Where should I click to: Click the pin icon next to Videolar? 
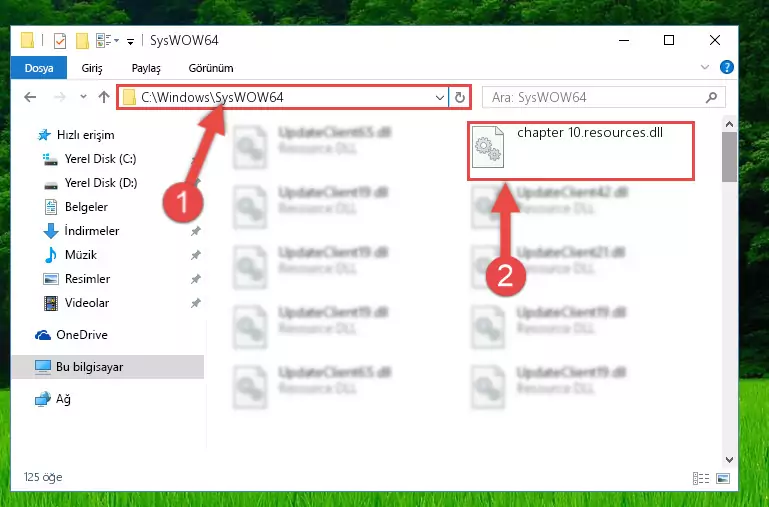click(x=196, y=303)
